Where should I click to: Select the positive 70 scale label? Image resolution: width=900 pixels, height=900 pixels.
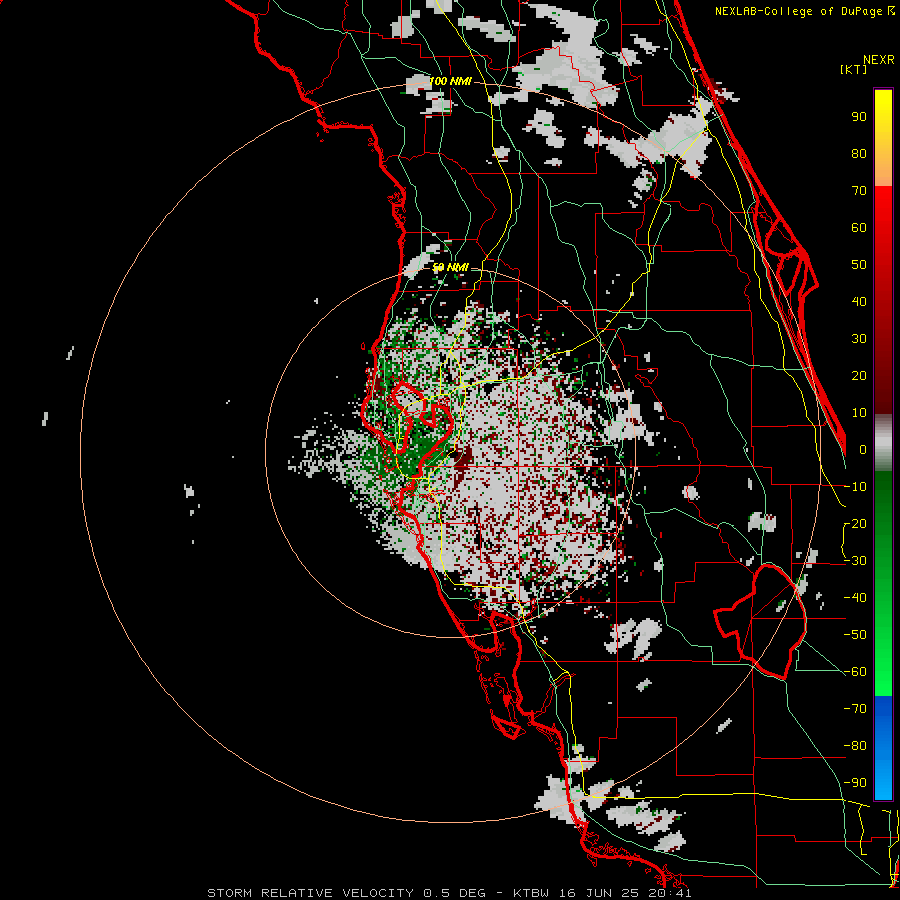(859, 191)
